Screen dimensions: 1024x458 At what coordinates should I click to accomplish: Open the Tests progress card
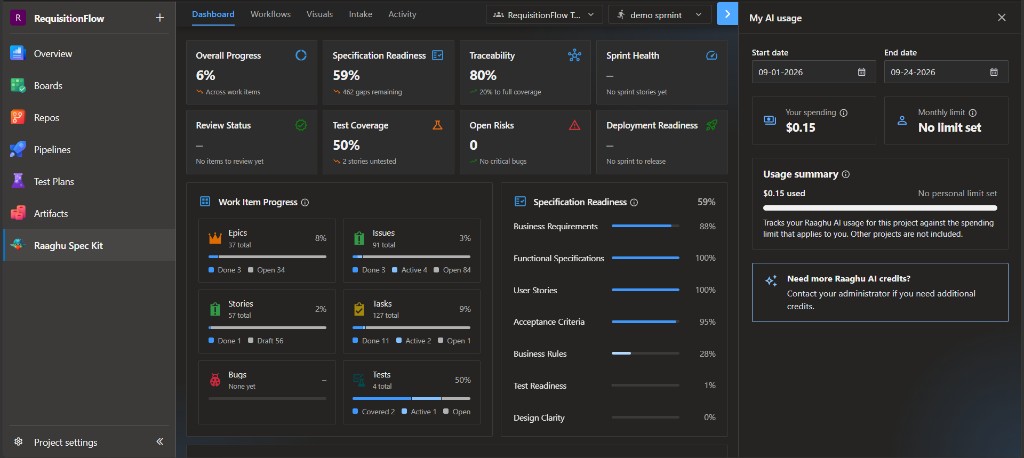pyautogui.click(x=411, y=392)
